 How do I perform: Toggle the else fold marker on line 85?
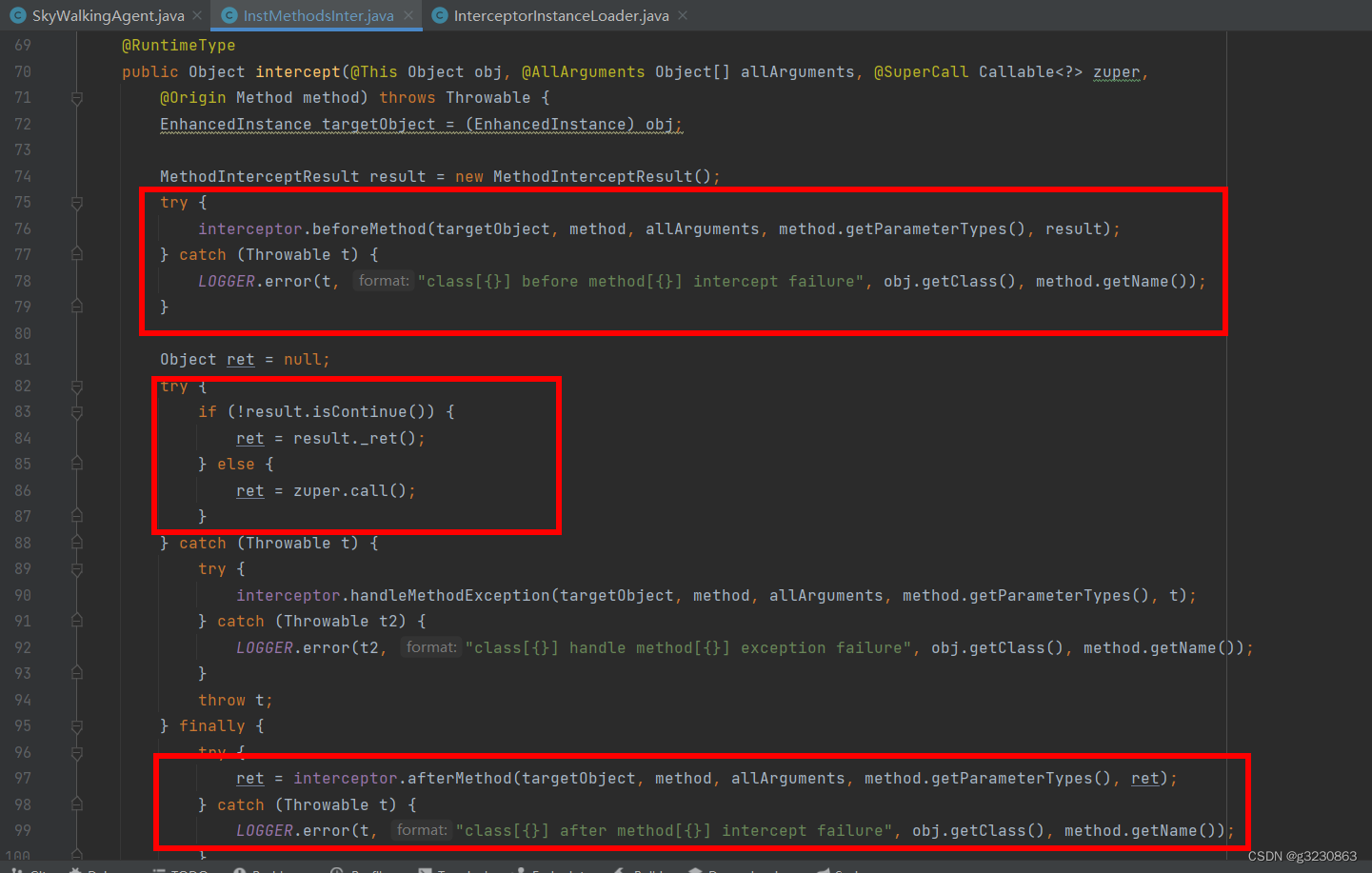[x=77, y=464]
